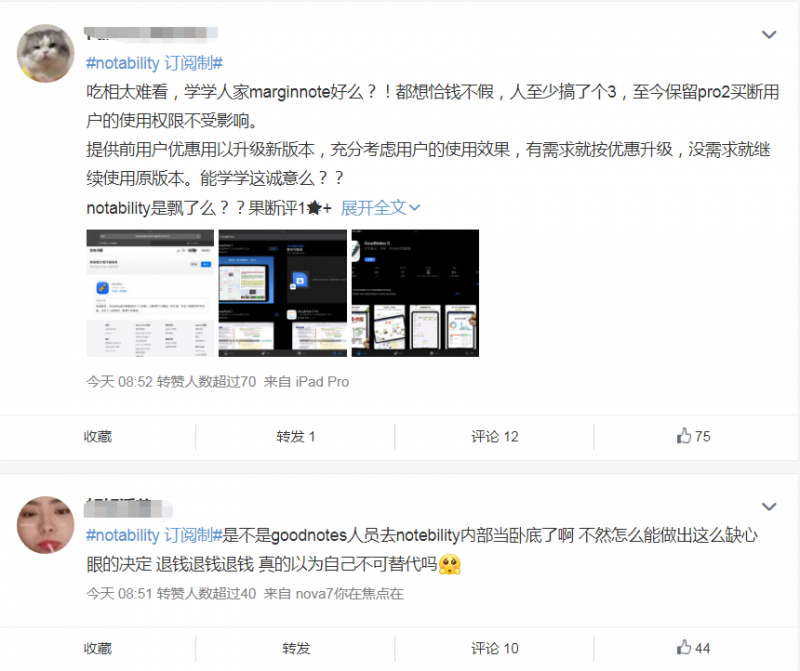
Task: Open 评论 10 on the second post
Action: (494, 649)
